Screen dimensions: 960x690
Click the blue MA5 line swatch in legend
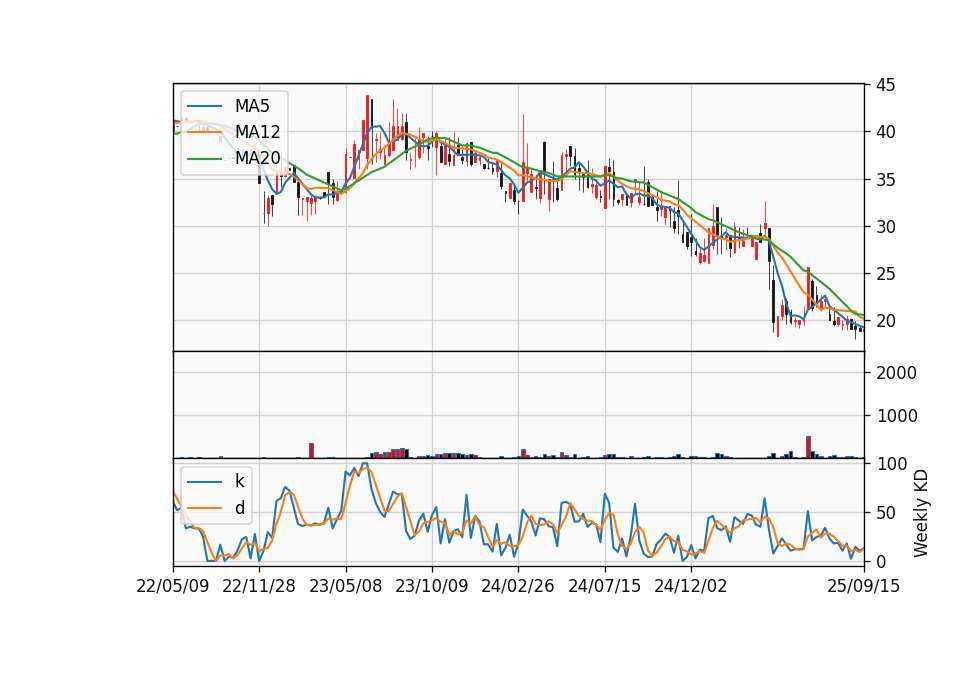click(204, 107)
